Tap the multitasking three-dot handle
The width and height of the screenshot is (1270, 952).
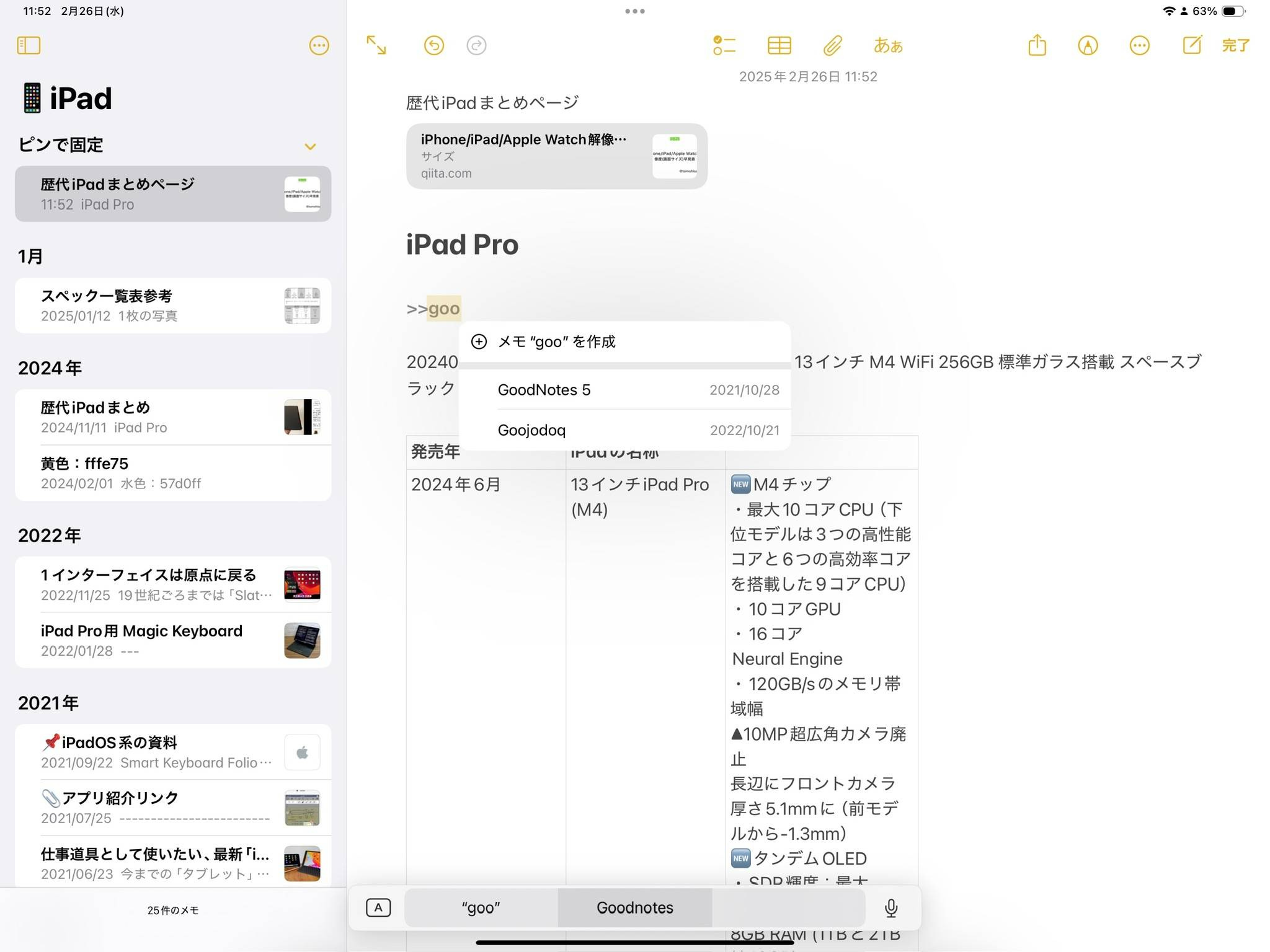(x=635, y=11)
